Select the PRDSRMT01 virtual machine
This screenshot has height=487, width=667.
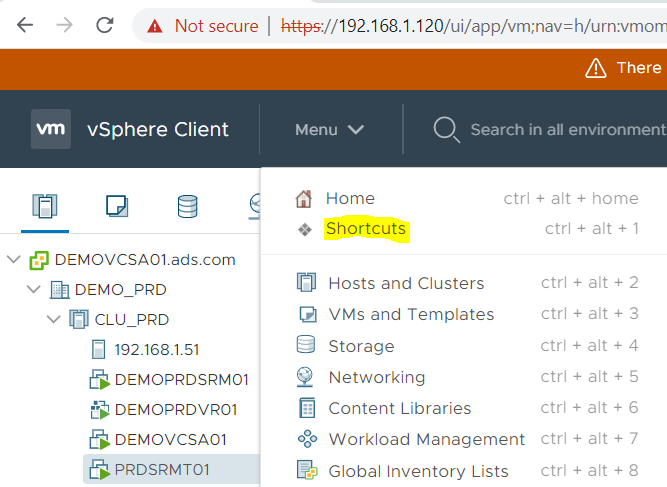point(162,470)
